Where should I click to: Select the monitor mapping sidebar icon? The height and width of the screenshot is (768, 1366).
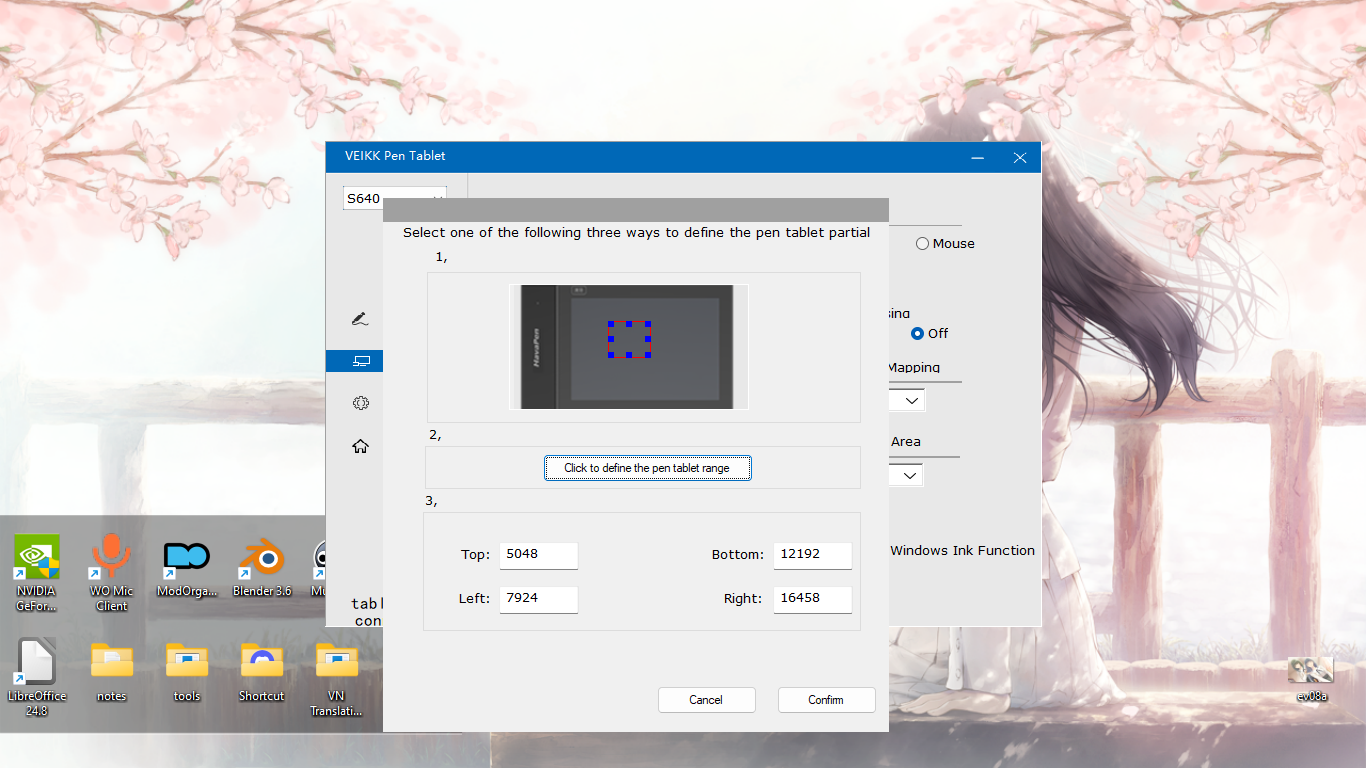(361, 361)
